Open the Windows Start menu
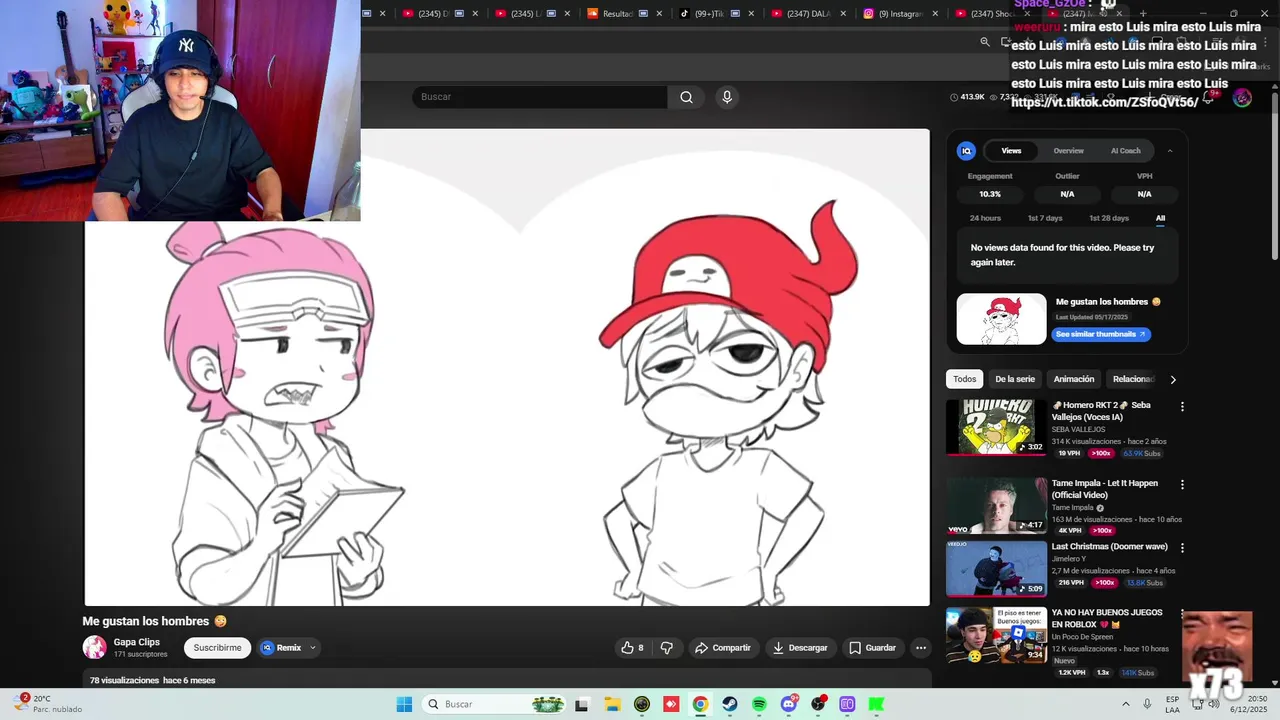The image size is (1280, 720). (404, 704)
